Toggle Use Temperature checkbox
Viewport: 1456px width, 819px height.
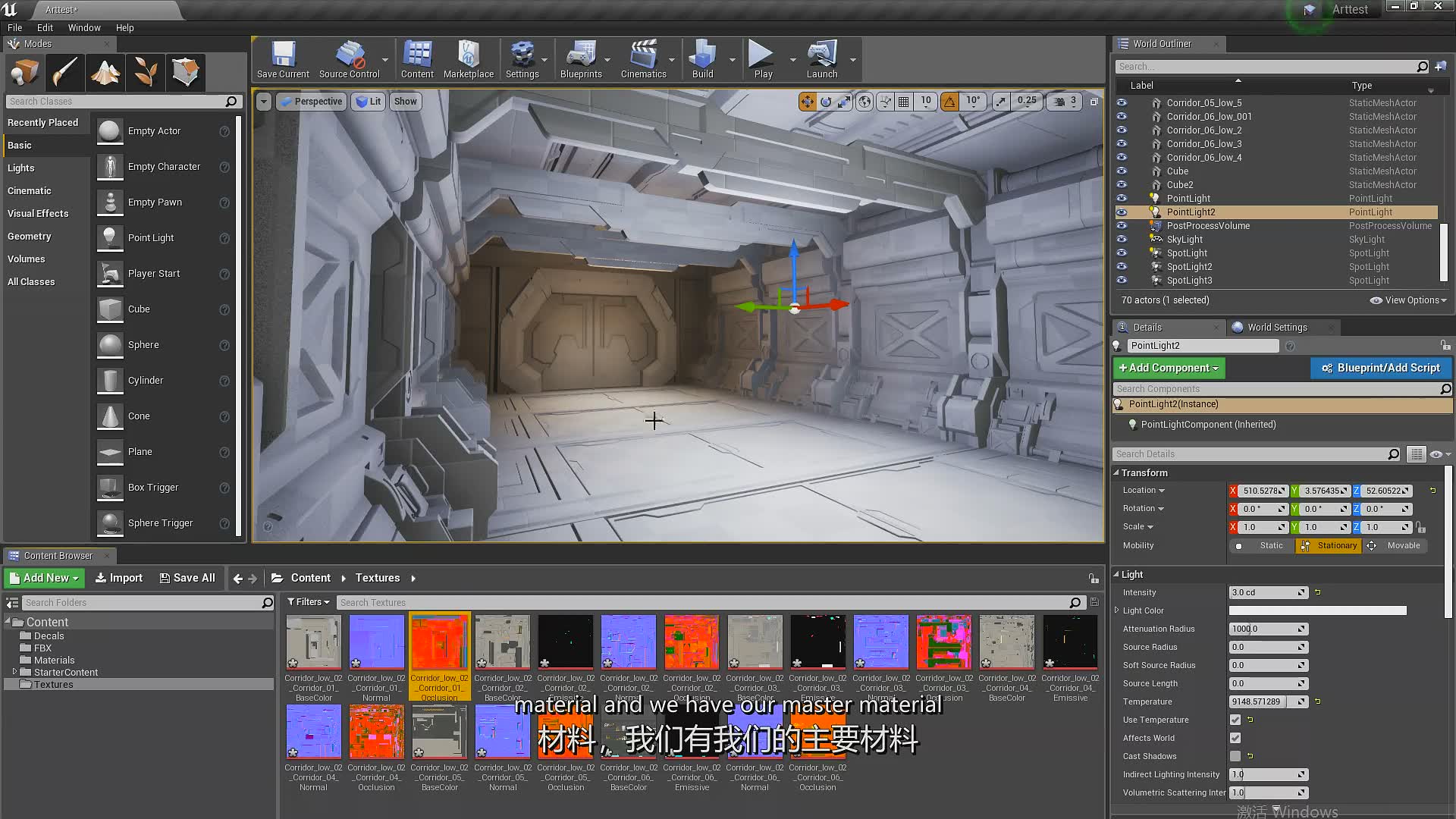1235,720
